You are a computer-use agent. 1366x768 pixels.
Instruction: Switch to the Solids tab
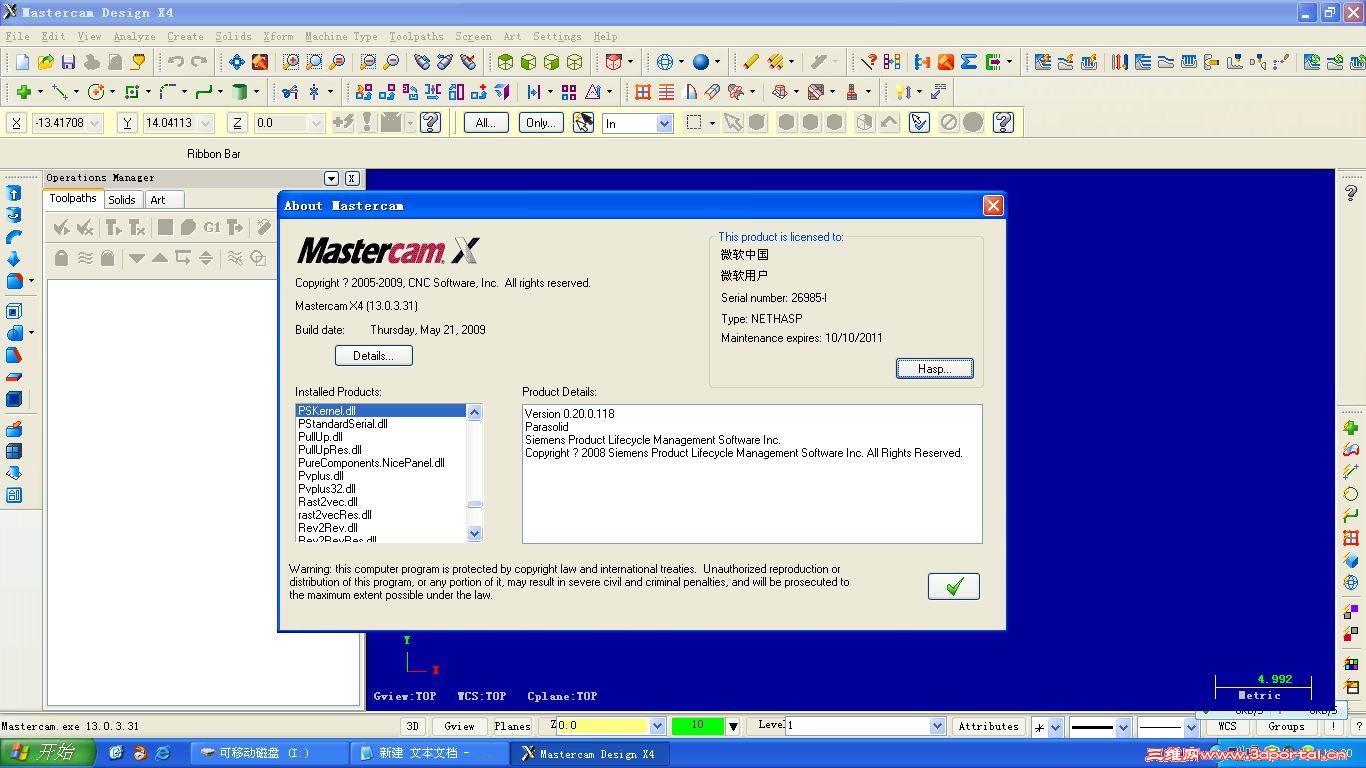122,200
